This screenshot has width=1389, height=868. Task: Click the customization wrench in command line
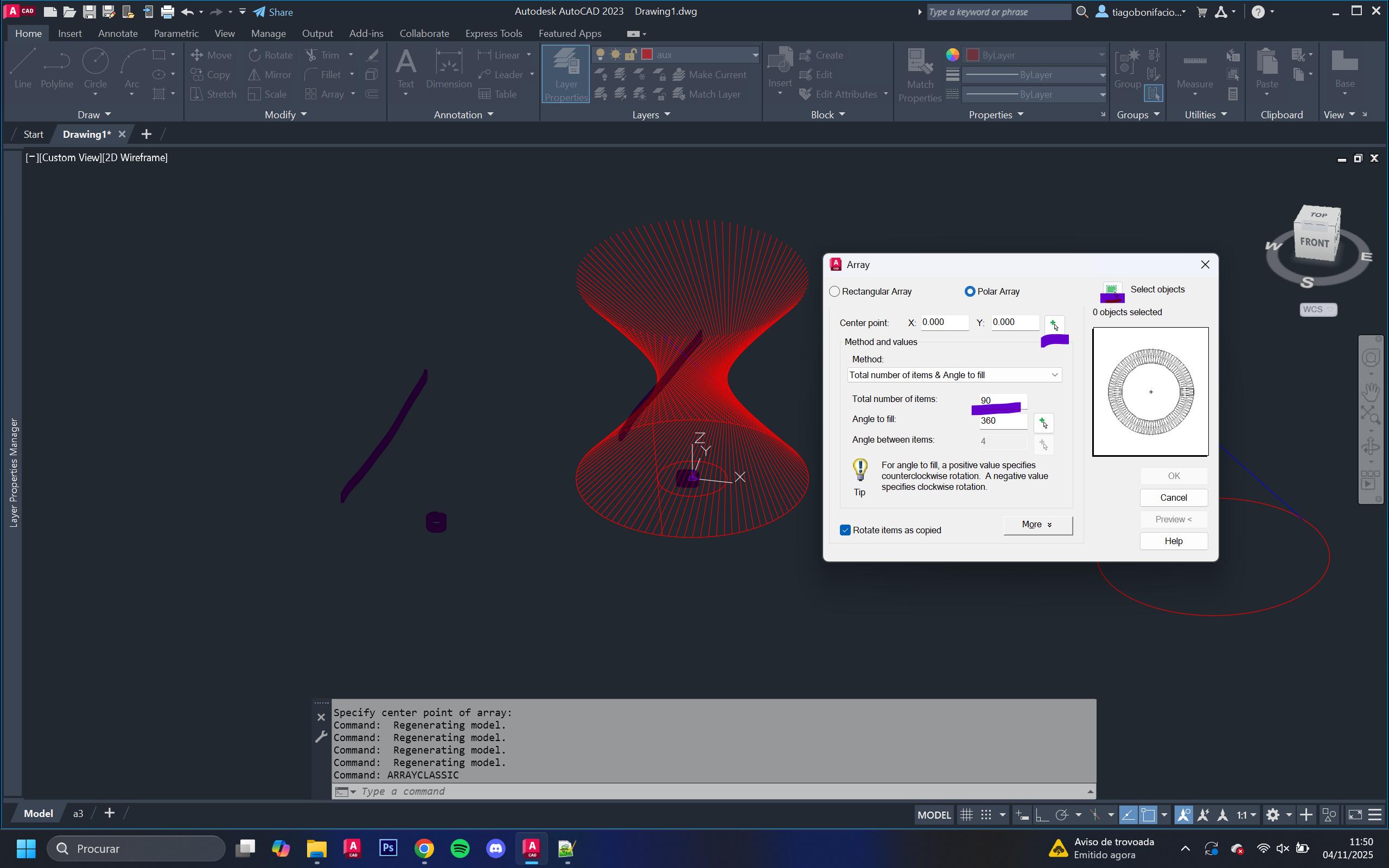tap(321, 737)
